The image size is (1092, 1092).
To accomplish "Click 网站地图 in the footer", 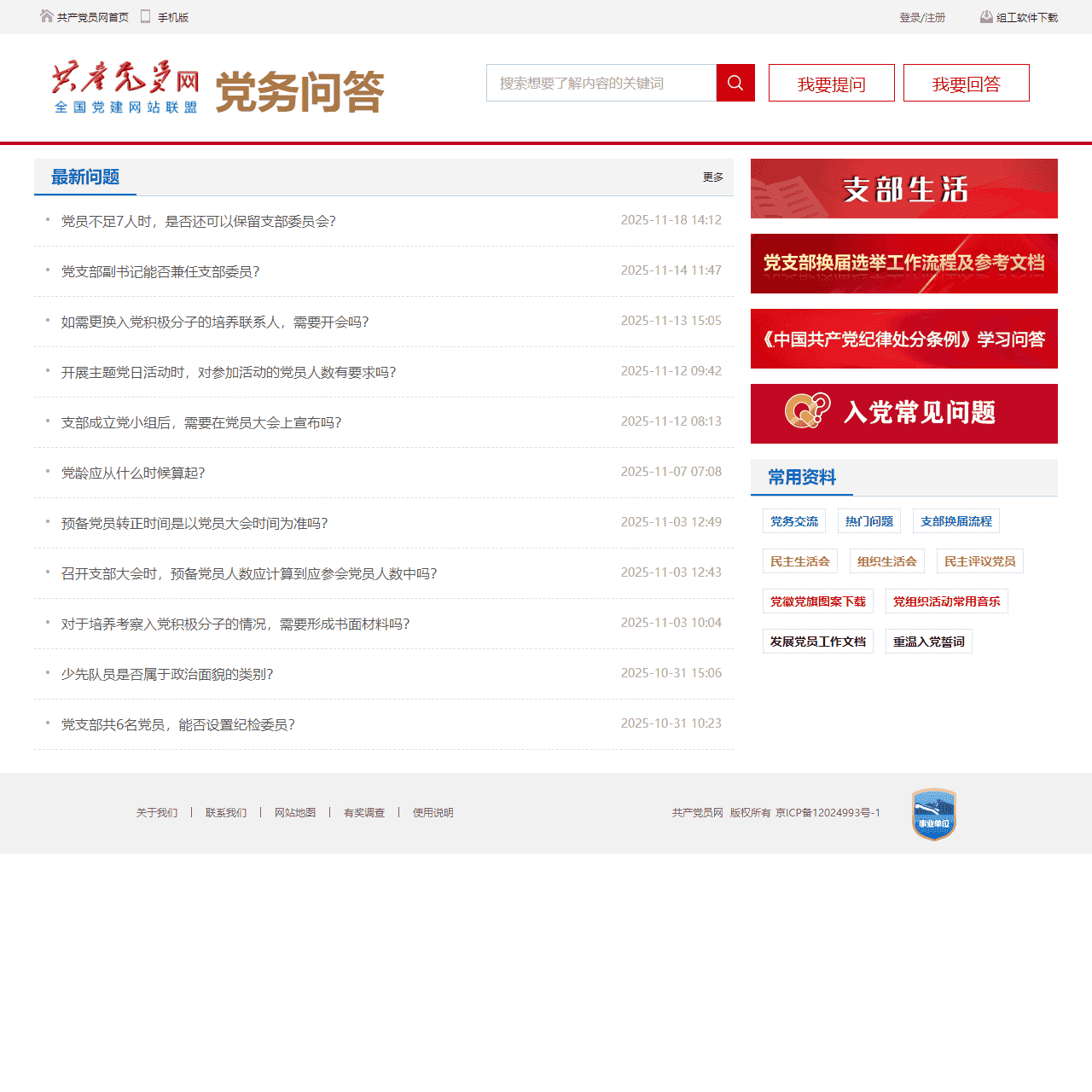I will [x=295, y=812].
